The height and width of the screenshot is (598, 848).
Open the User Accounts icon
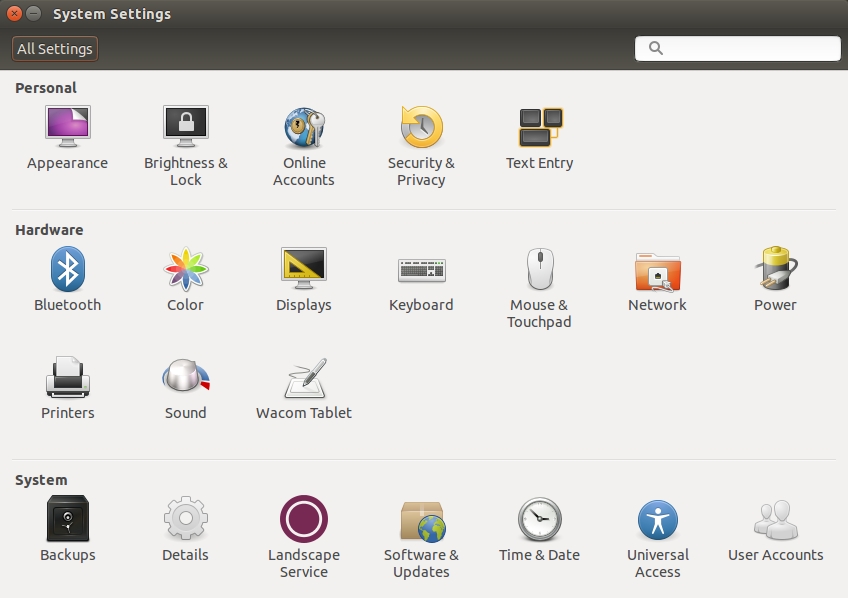pos(776,520)
